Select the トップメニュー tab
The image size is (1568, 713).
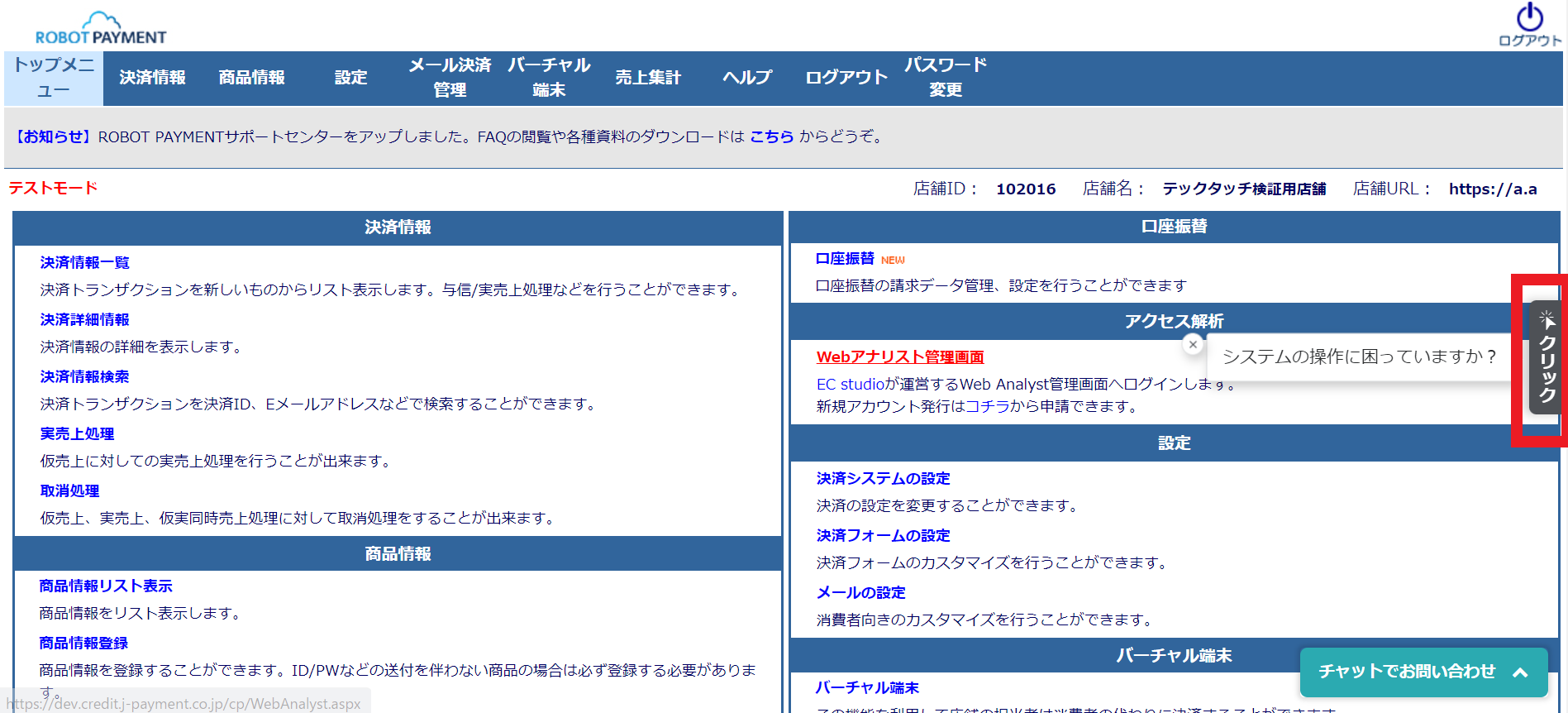tap(54, 78)
